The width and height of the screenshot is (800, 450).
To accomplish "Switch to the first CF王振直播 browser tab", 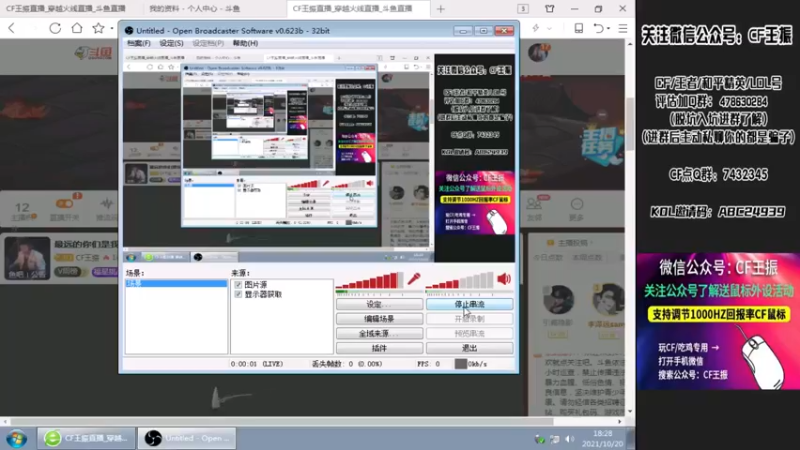I will (x=65, y=9).
